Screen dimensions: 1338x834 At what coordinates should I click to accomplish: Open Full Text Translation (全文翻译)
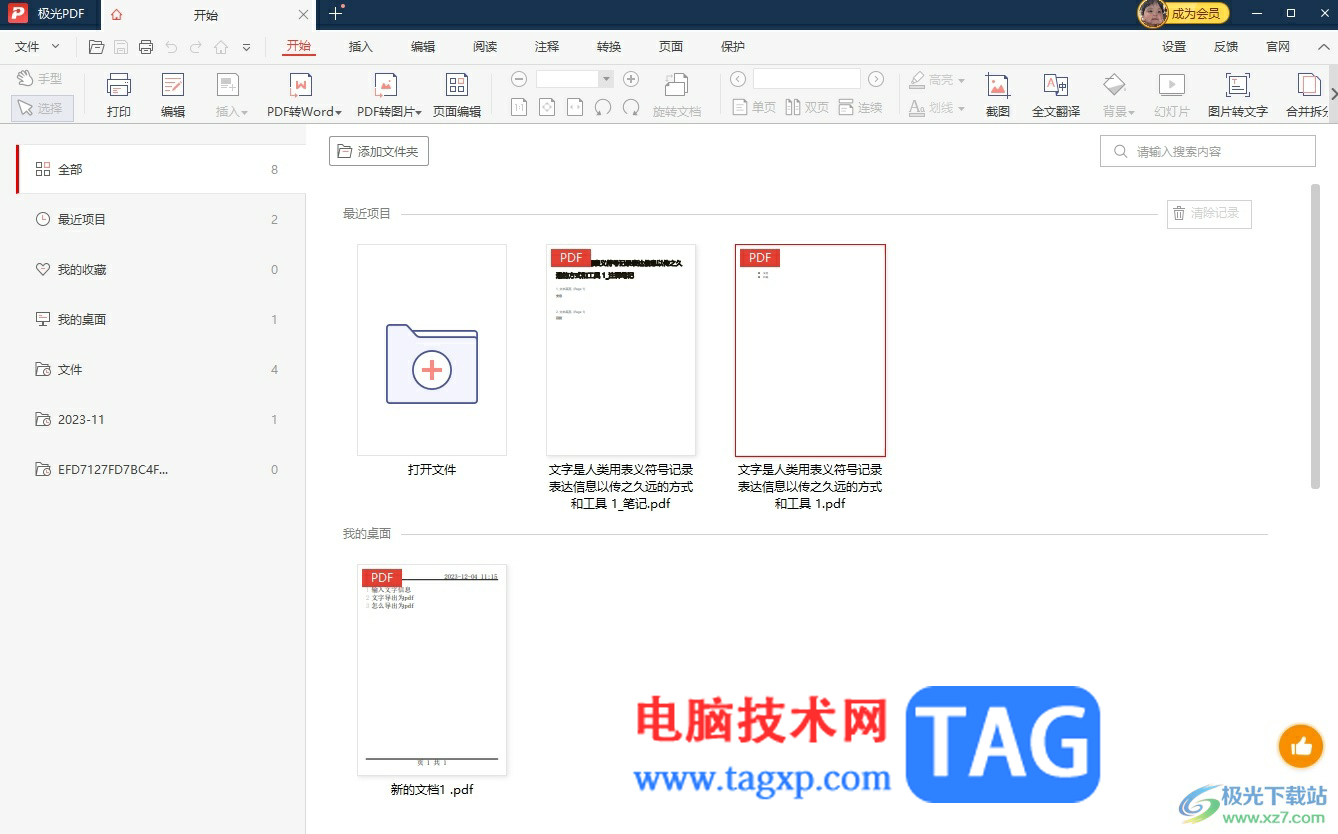[x=1056, y=95]
